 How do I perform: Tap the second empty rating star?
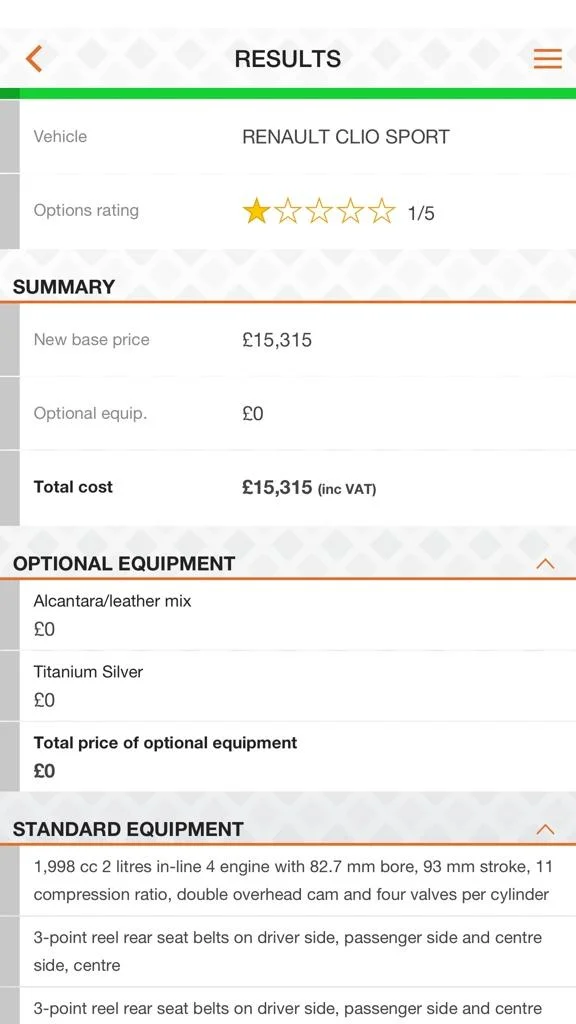click(x=287, y=212)
